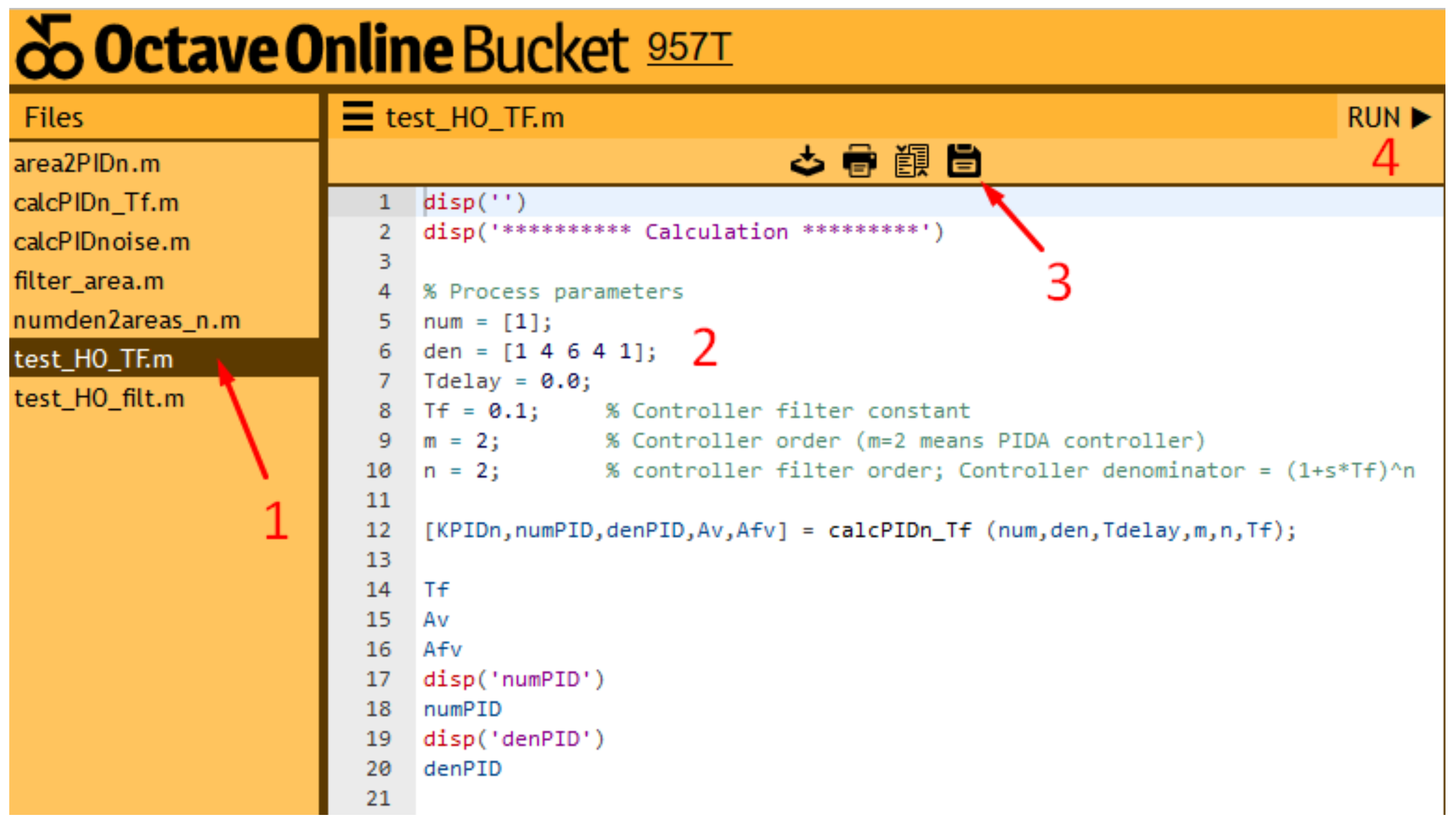Select calcPIDnoise.m in Files panel

coord(101,242)
